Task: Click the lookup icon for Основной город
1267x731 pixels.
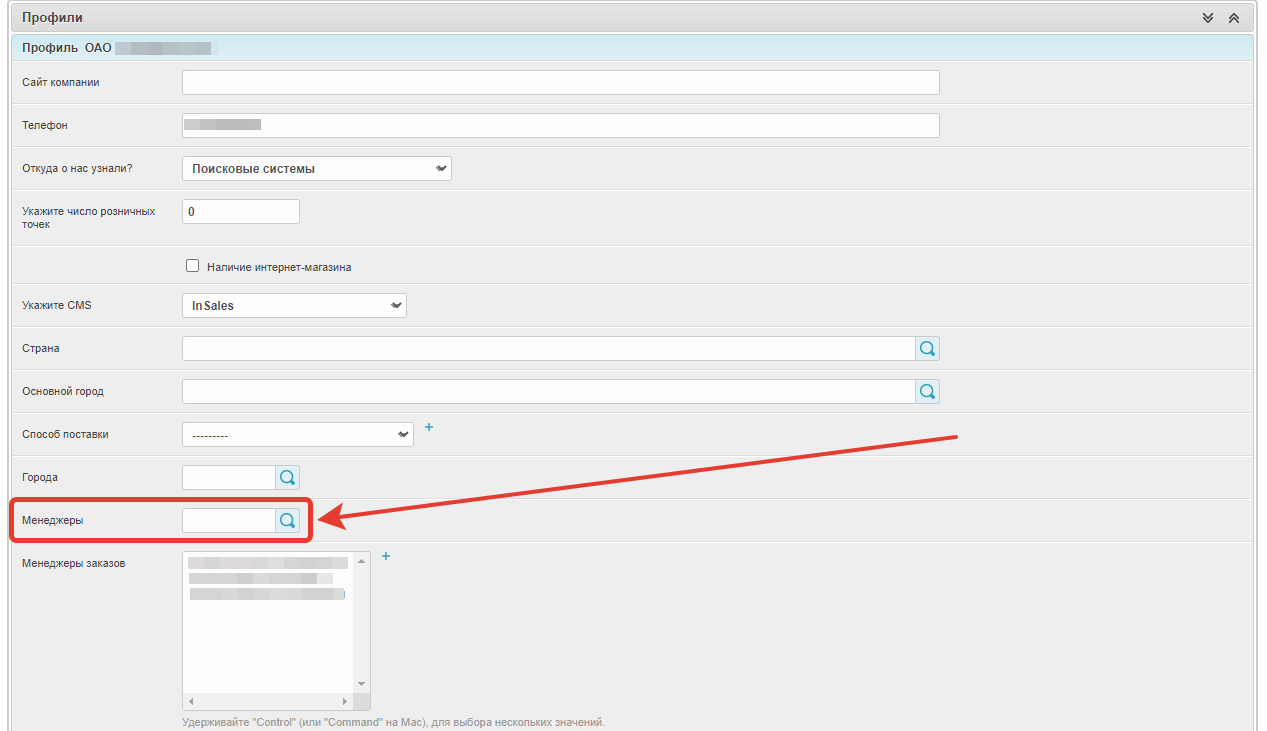Action: tap(927, 392)
